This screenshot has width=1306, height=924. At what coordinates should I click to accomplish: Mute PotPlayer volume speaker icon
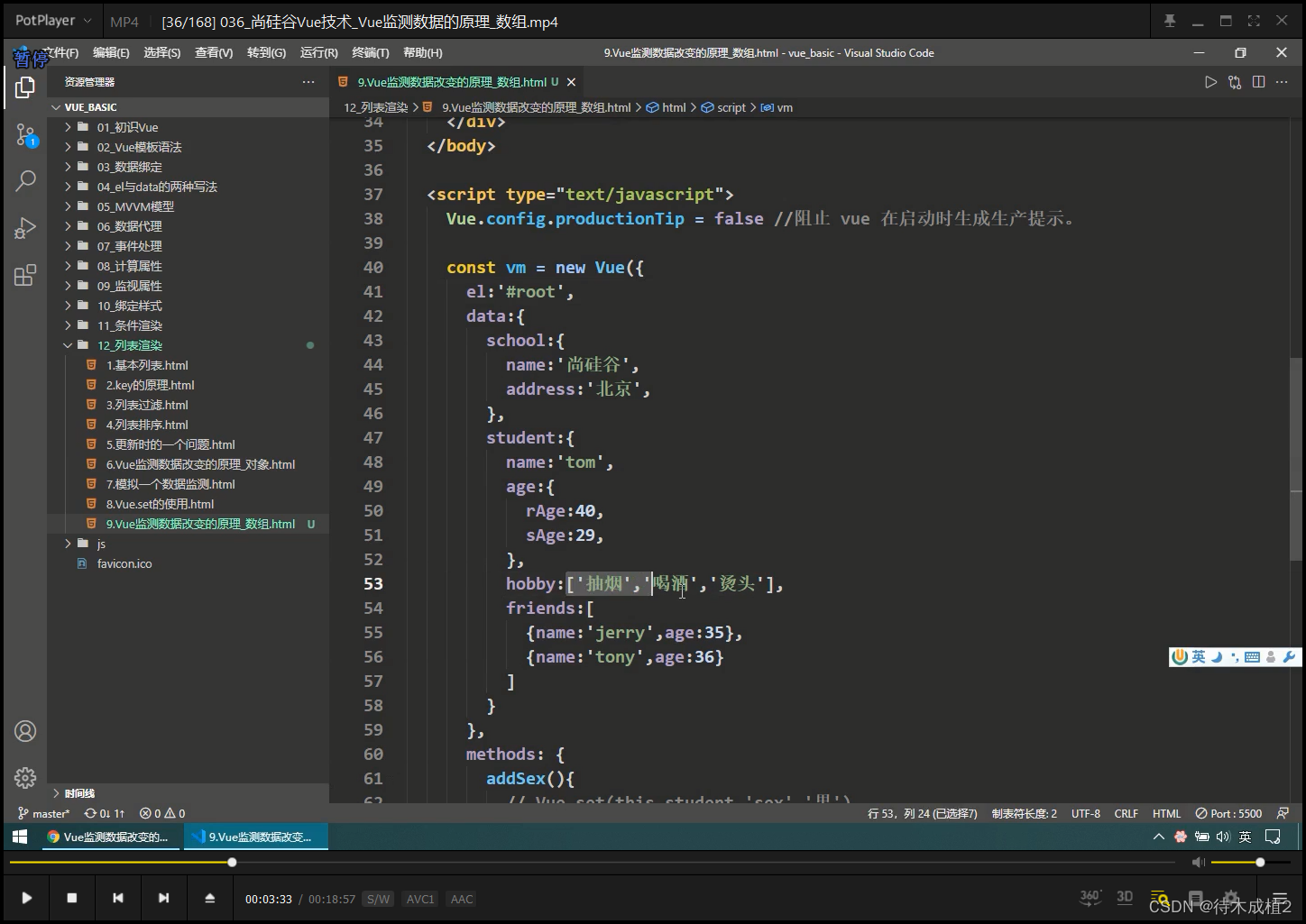pyautogui.click(x=1198, y=863)
